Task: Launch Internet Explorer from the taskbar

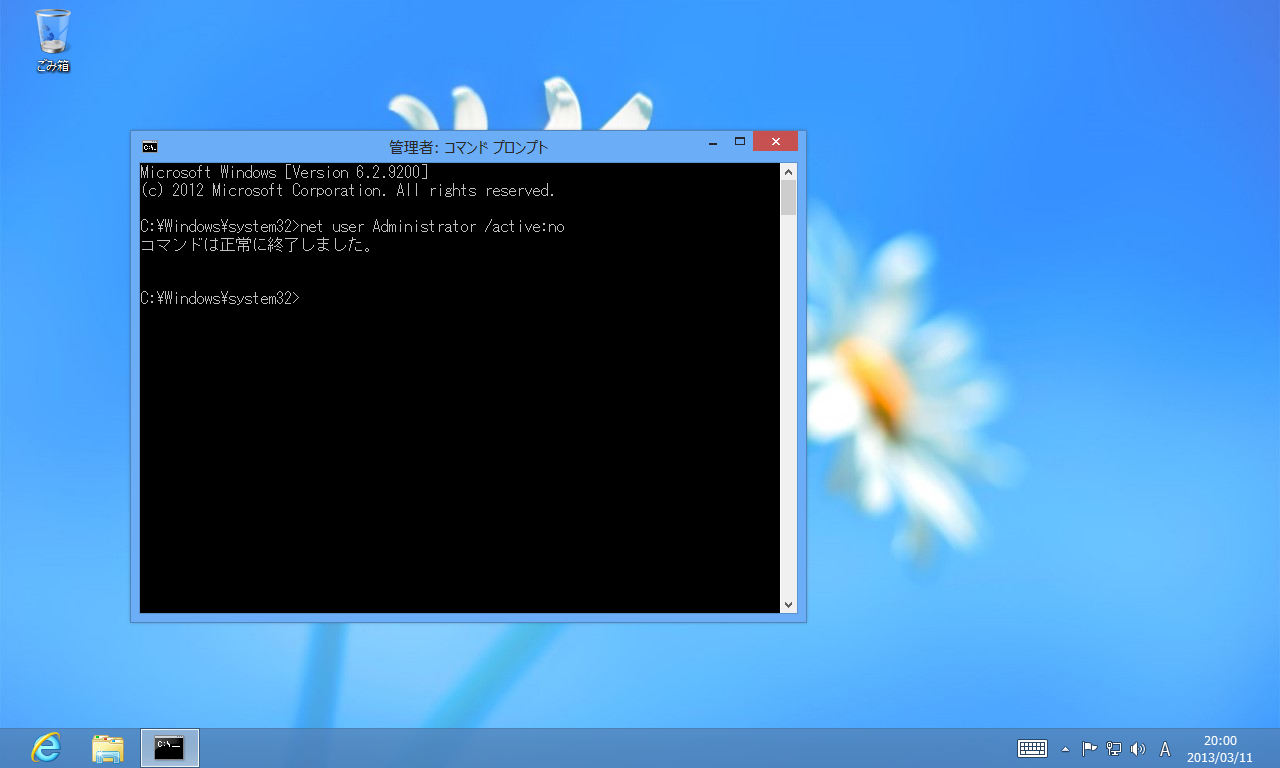Action: (x=46, y=747)
